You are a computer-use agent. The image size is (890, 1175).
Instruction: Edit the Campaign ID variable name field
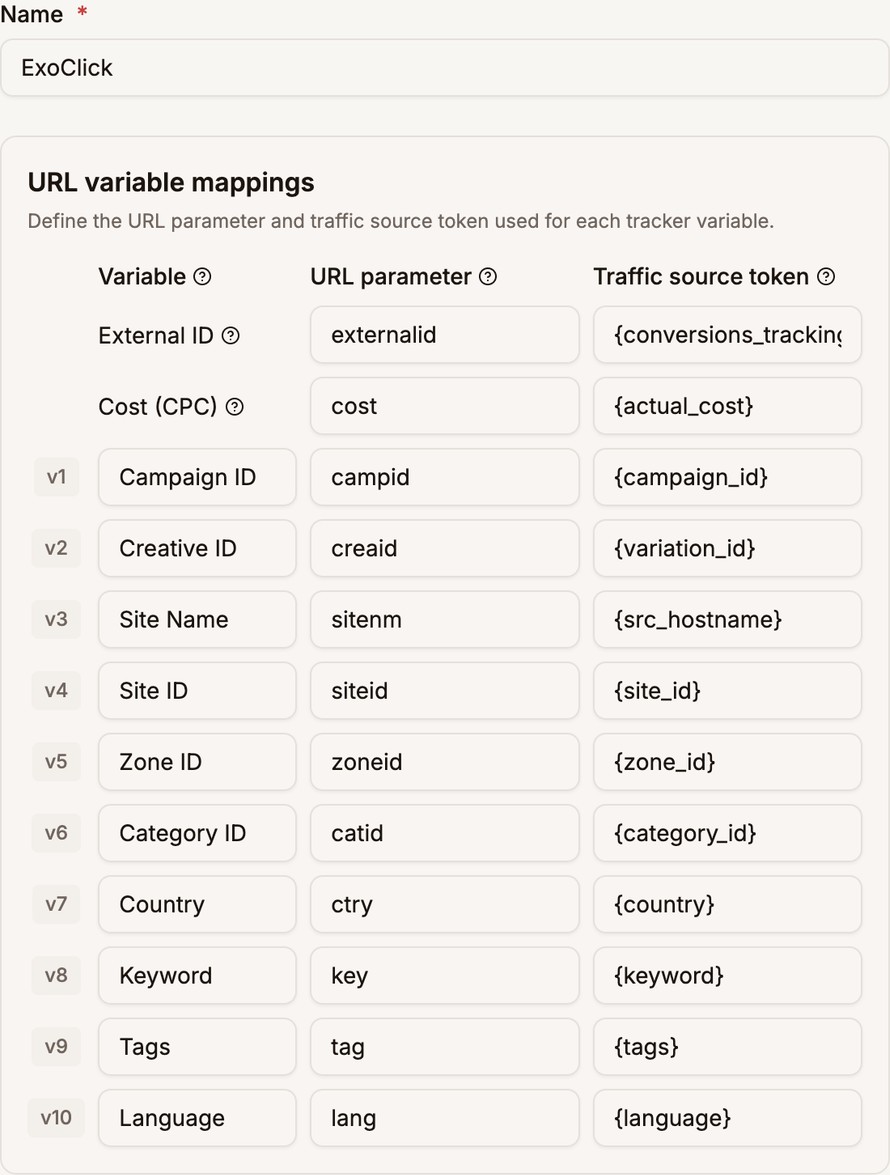[197, 477]
